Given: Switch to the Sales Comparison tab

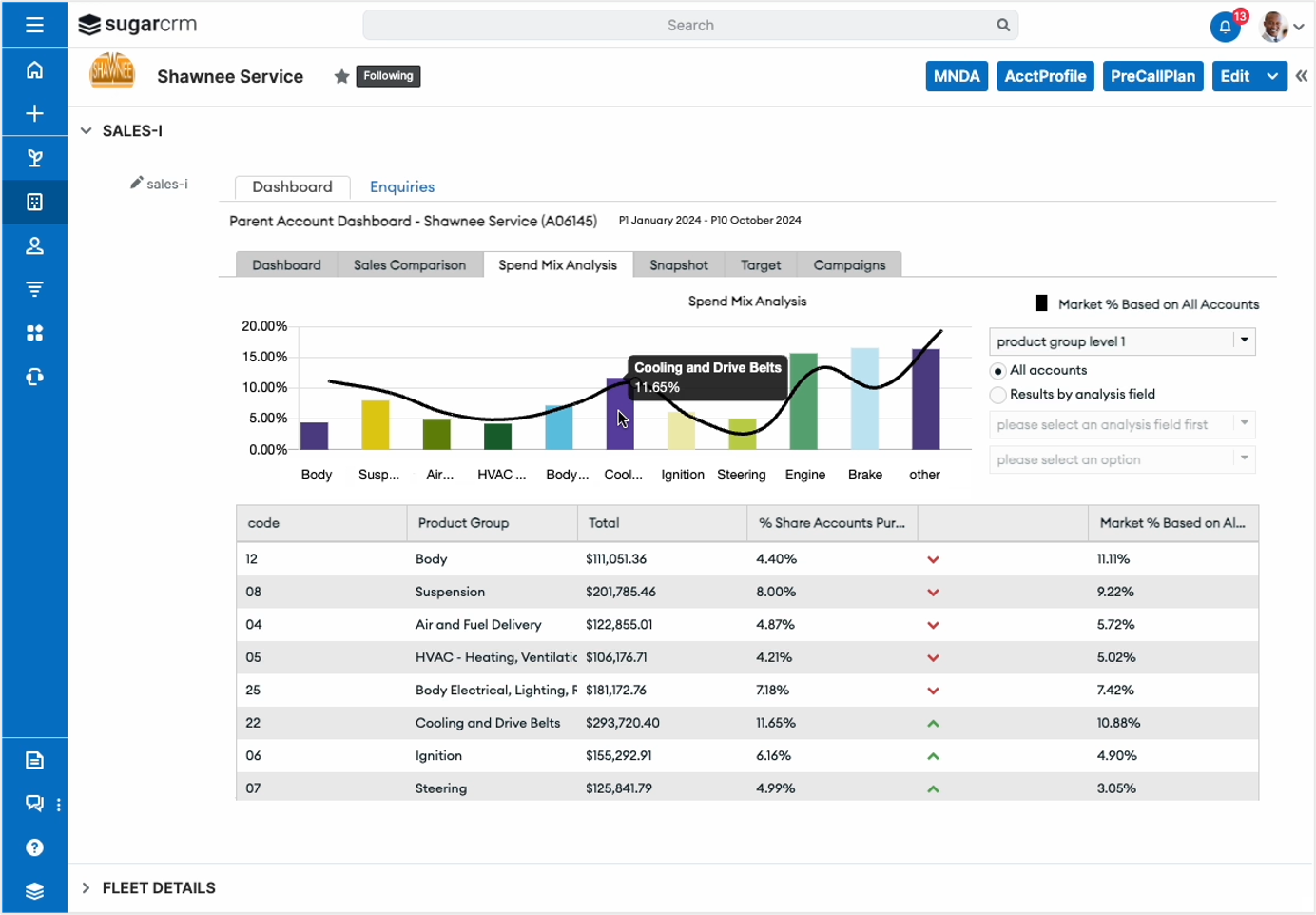Looking at the screenshot, I should pyautogui.click(x=410, y=265).
